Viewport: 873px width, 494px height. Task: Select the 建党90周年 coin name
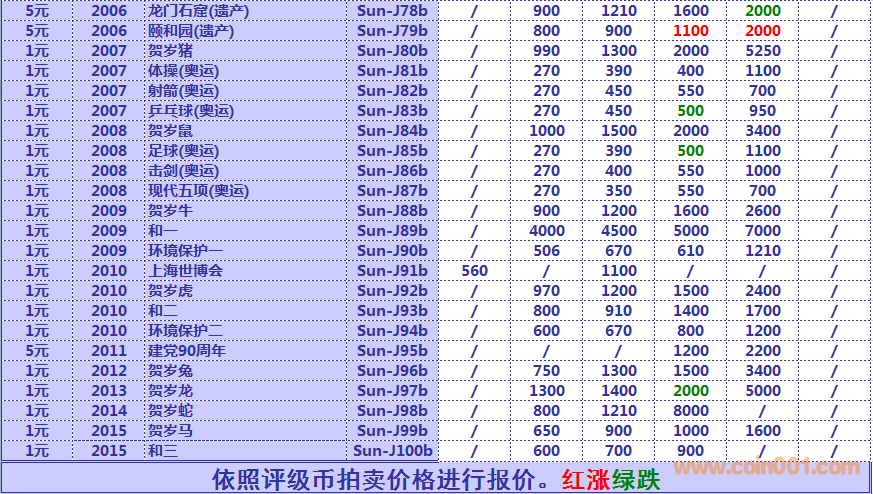[x=187, y=351]
